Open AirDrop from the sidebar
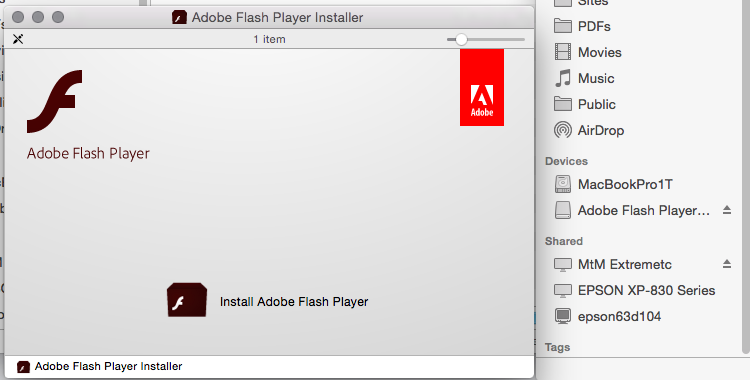Image resolution: width=750 pixels, height=380 pixels. (x=589, y=130)
